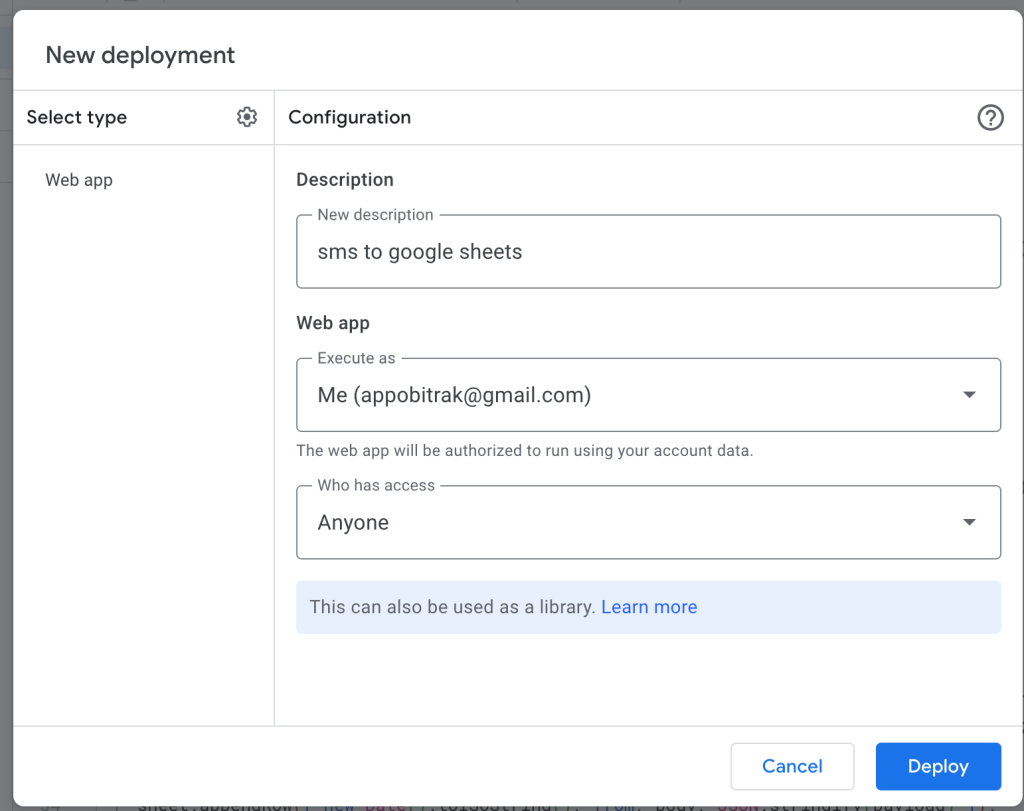Image resolution: width=1024 pixels, height=811 pixels.
Task: Click the blue Deploy button
Action: point(937,766)
